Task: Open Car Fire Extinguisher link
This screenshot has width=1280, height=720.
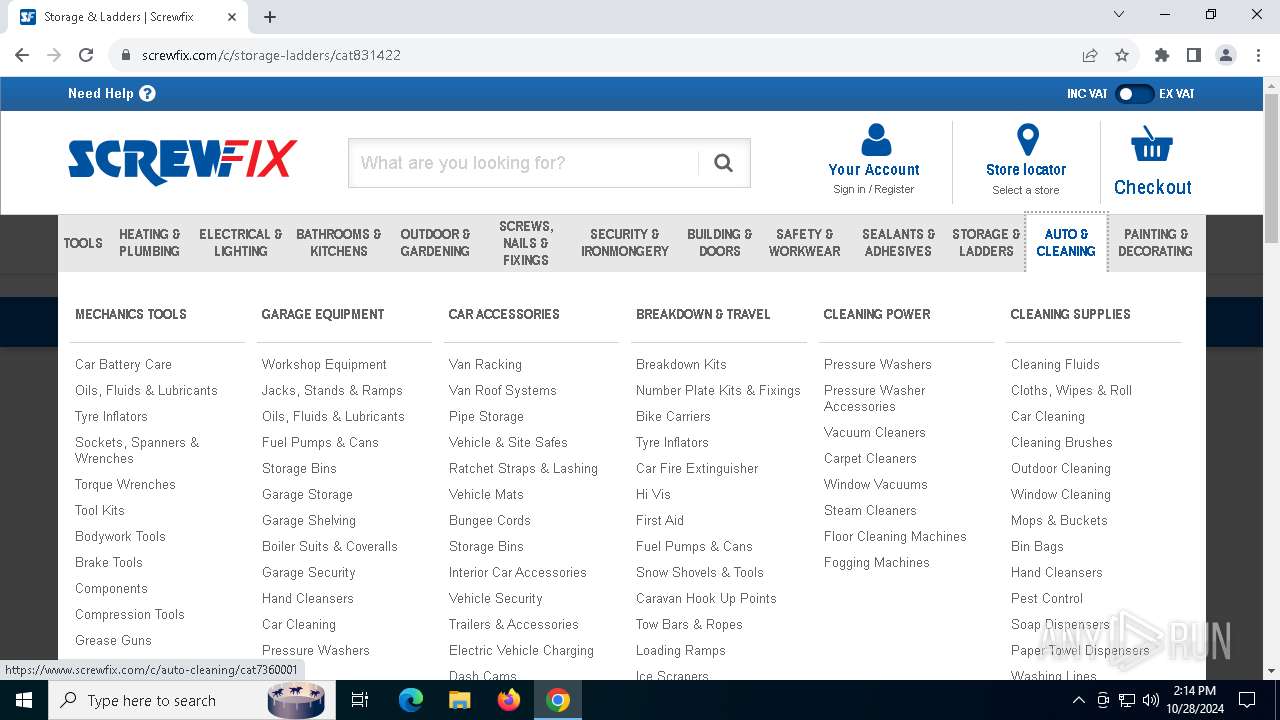Action: pyautogui.click(x=697, y=468)
